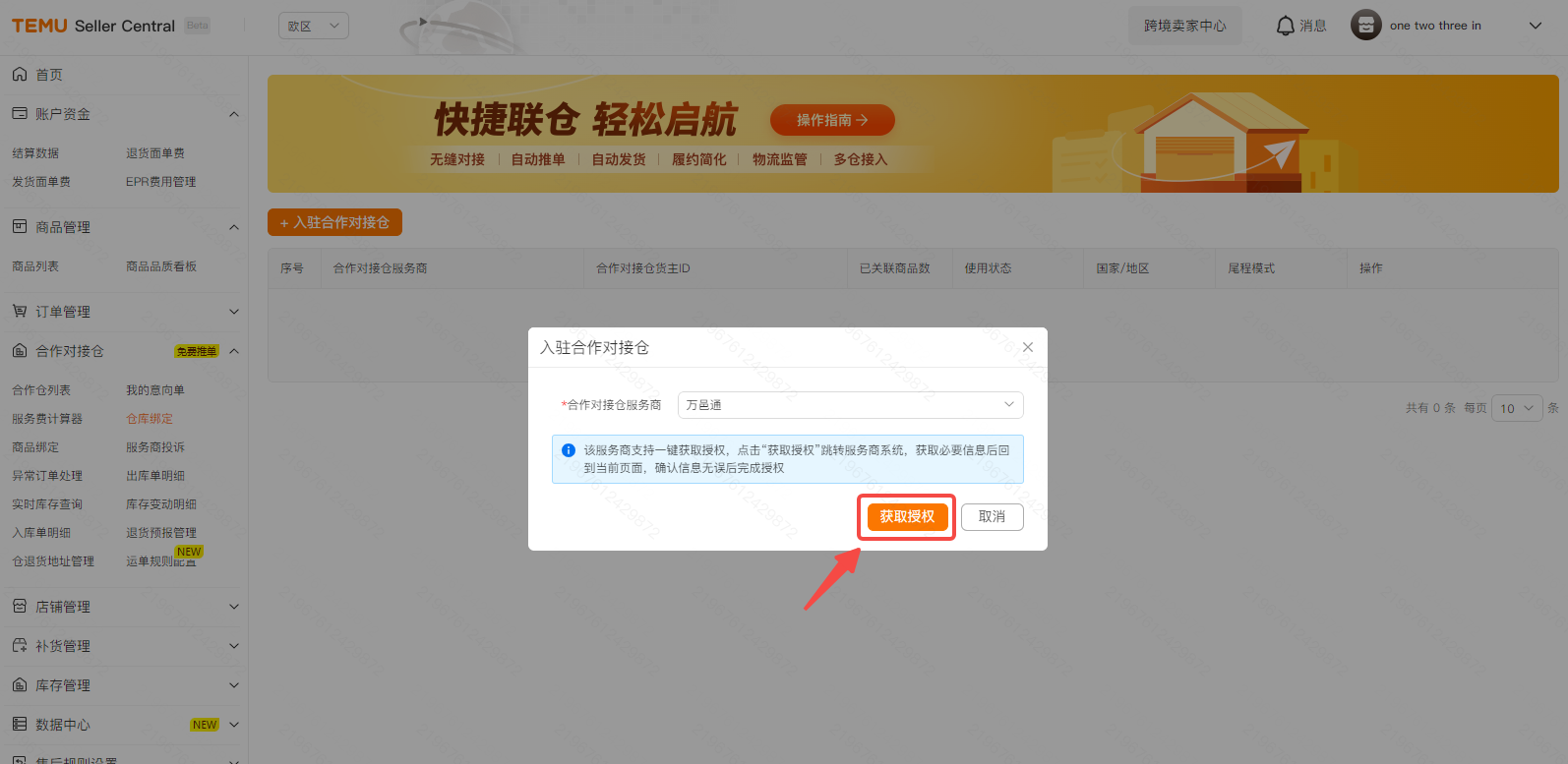Click the TEMU Seller Central logo
This screenshot has width=1568, height=764.
coord(93,26)
